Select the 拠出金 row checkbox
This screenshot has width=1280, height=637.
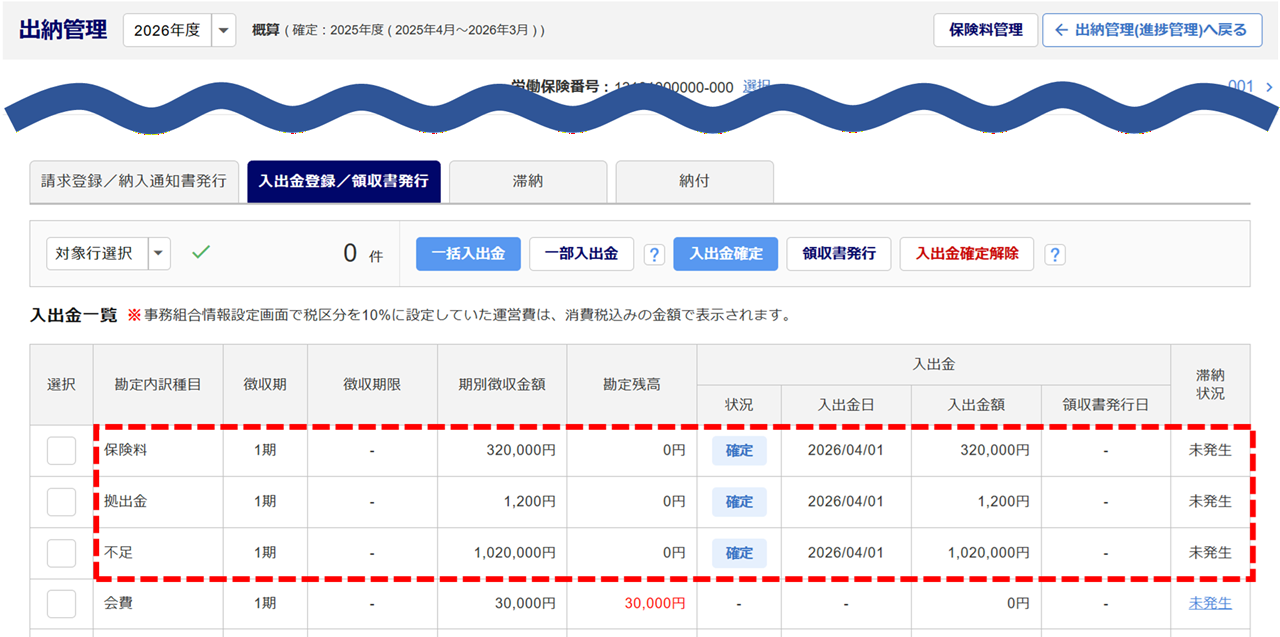point(61,502)
